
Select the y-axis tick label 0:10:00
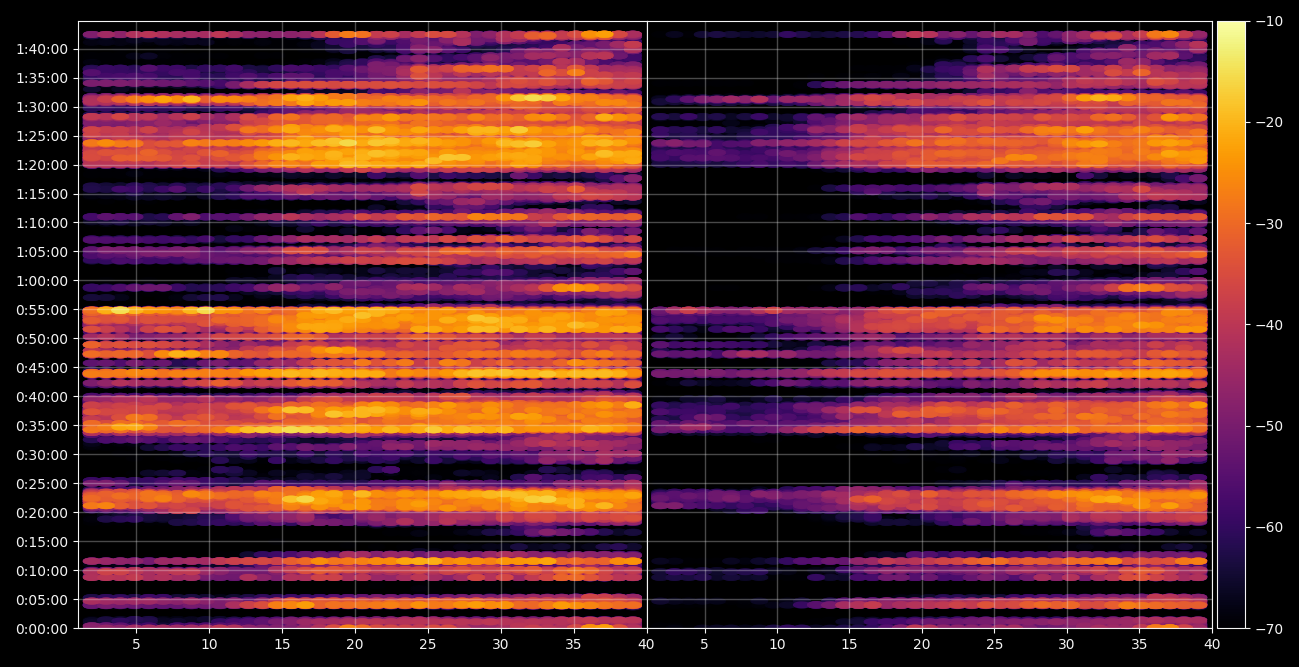point(42,571)
